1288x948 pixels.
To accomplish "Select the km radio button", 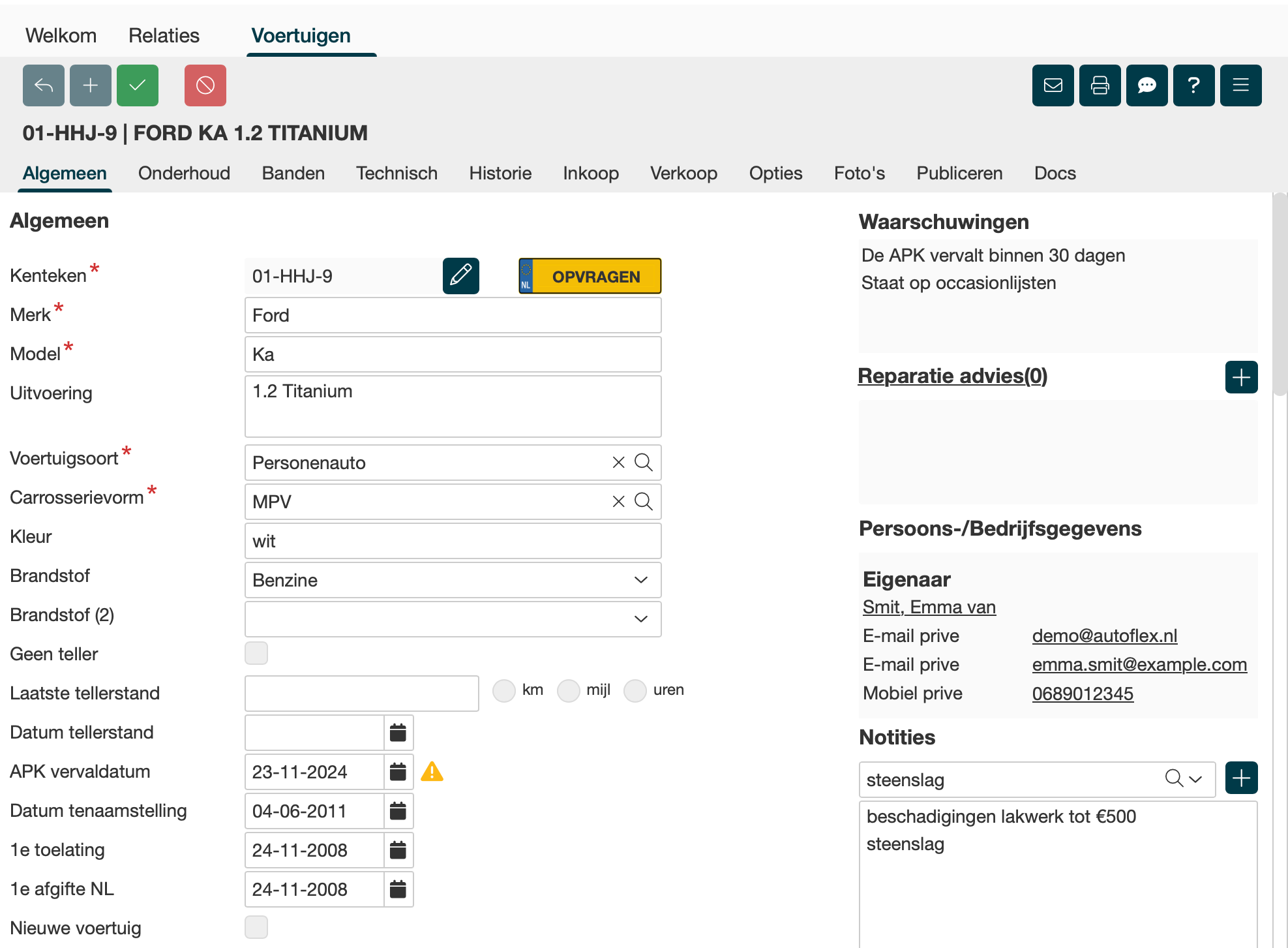I will 503,690.
